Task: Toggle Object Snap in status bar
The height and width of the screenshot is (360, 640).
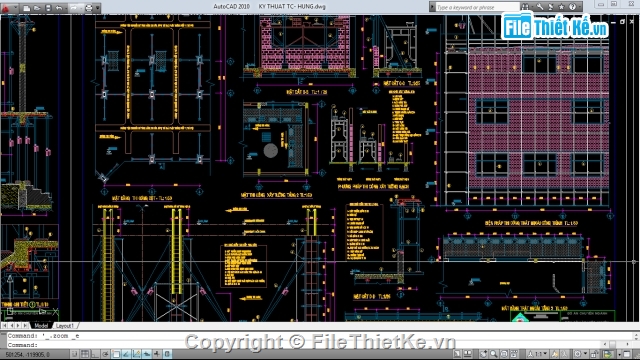Action: tap(116, 354)
